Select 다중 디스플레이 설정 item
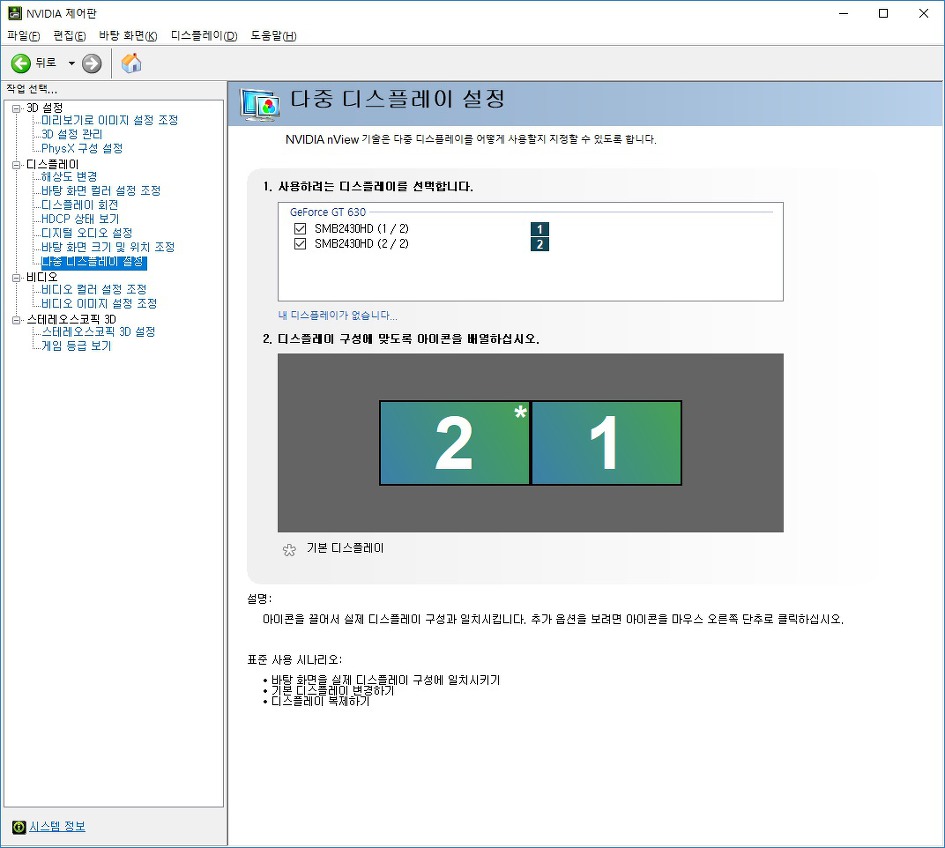Viewport: 945px width, 848px height. point(93,262)
